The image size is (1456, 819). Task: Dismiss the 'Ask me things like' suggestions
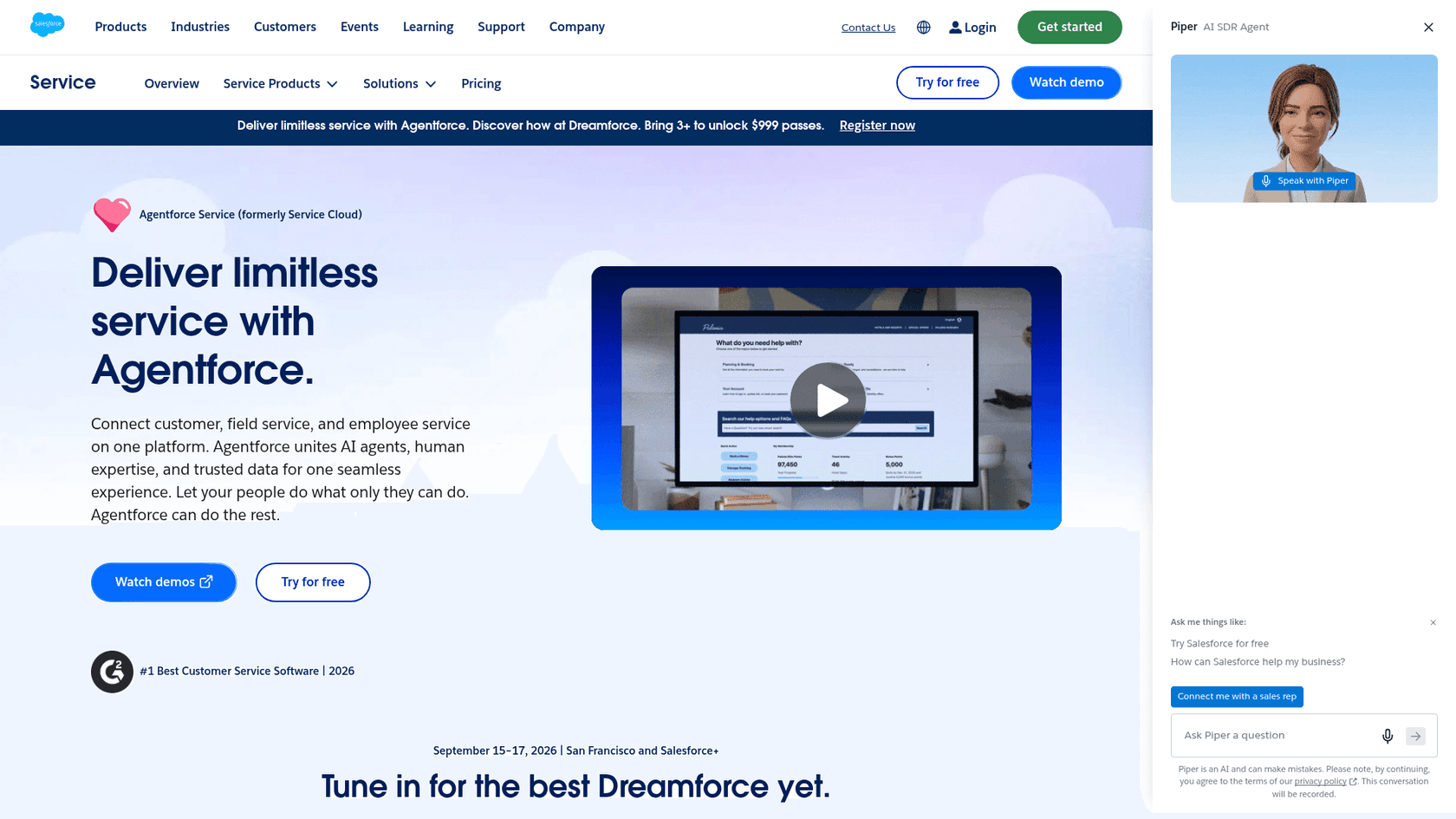coord(1433,622)
